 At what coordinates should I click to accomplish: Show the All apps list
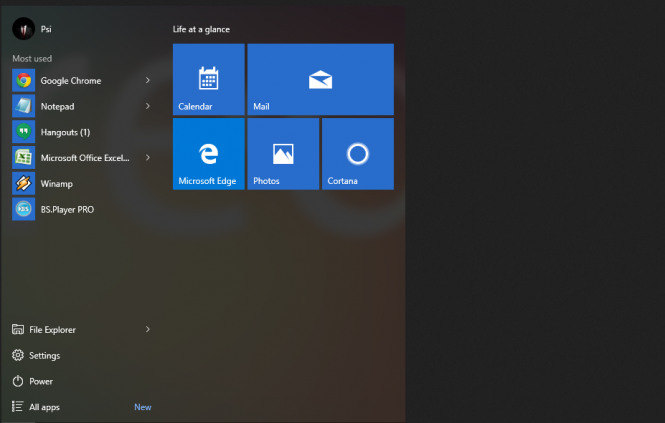[x=45, y=407]
